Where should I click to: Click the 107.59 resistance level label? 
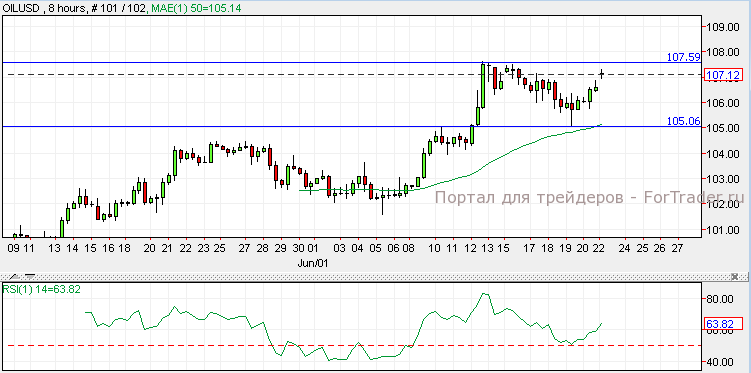[x=683, y=57]
